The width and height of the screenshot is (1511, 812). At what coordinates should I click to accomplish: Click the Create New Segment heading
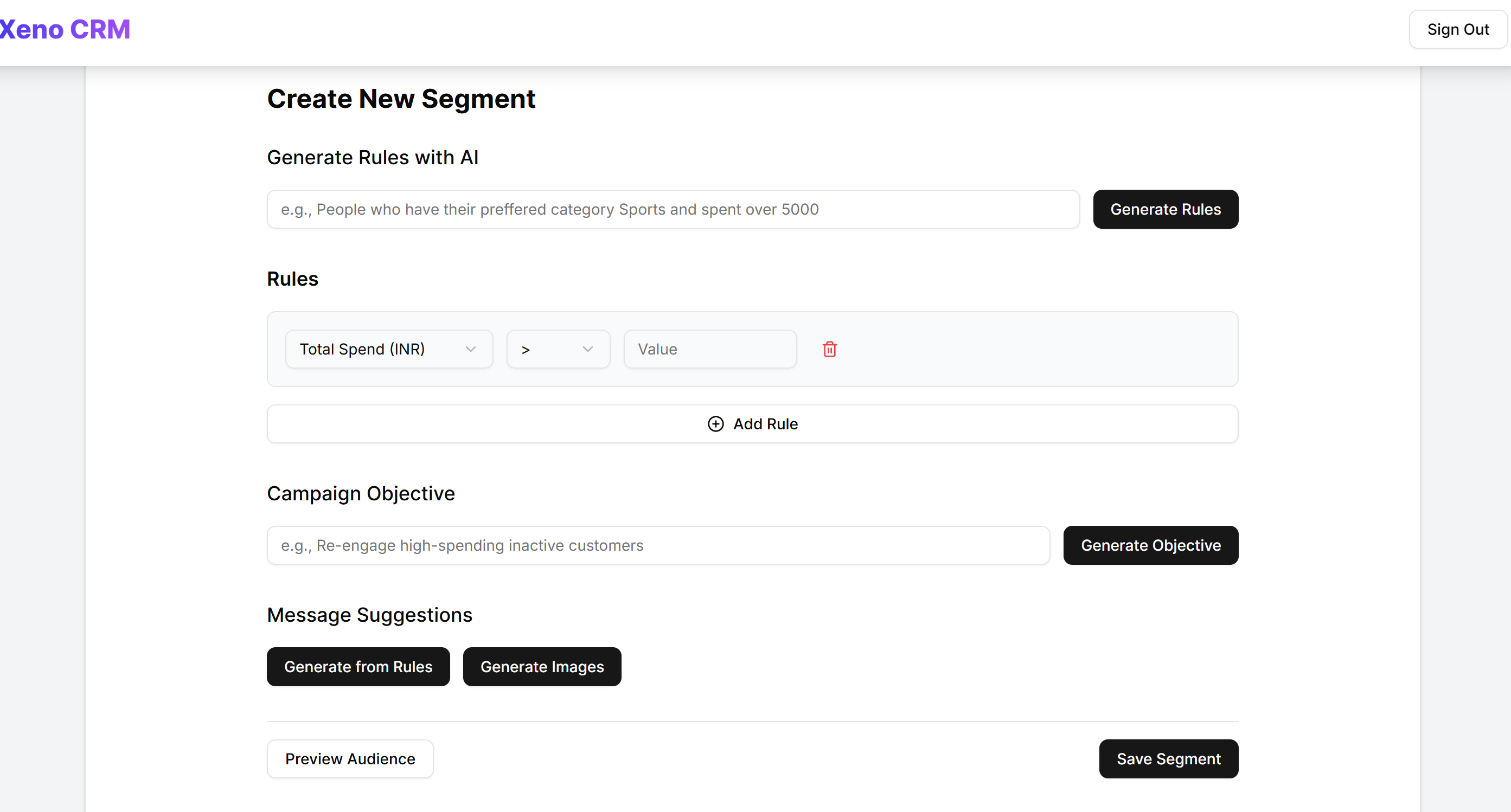(401, 99)
